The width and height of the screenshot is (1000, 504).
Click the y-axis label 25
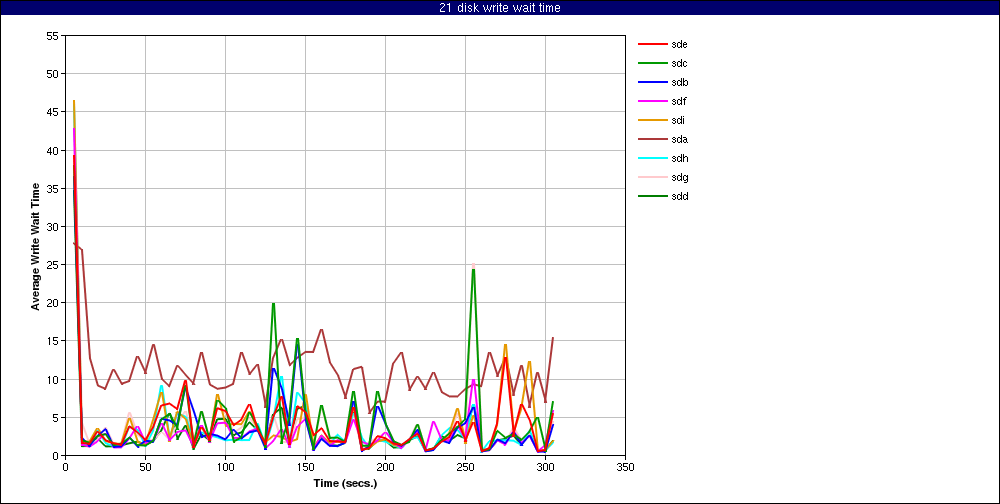pos(53,265)
